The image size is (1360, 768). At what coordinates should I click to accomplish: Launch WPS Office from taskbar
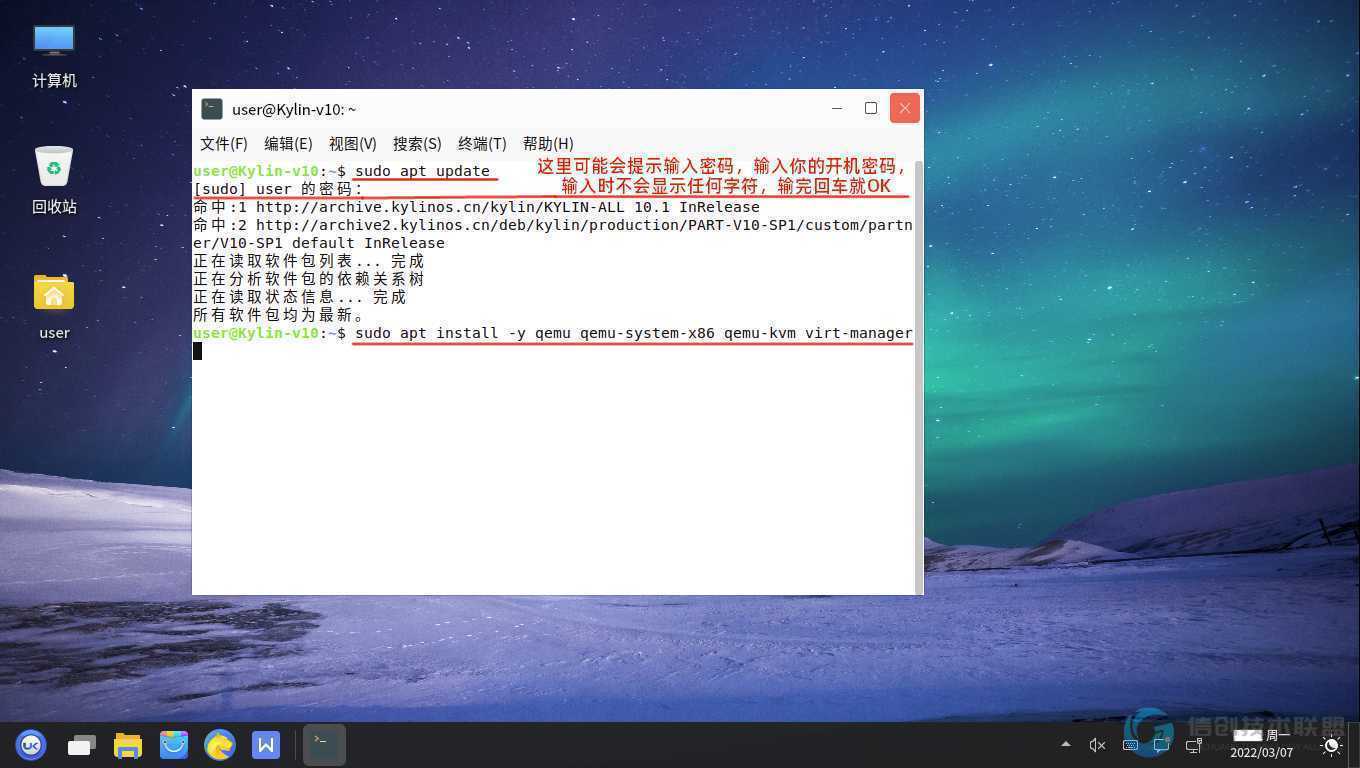click(266, 745)
